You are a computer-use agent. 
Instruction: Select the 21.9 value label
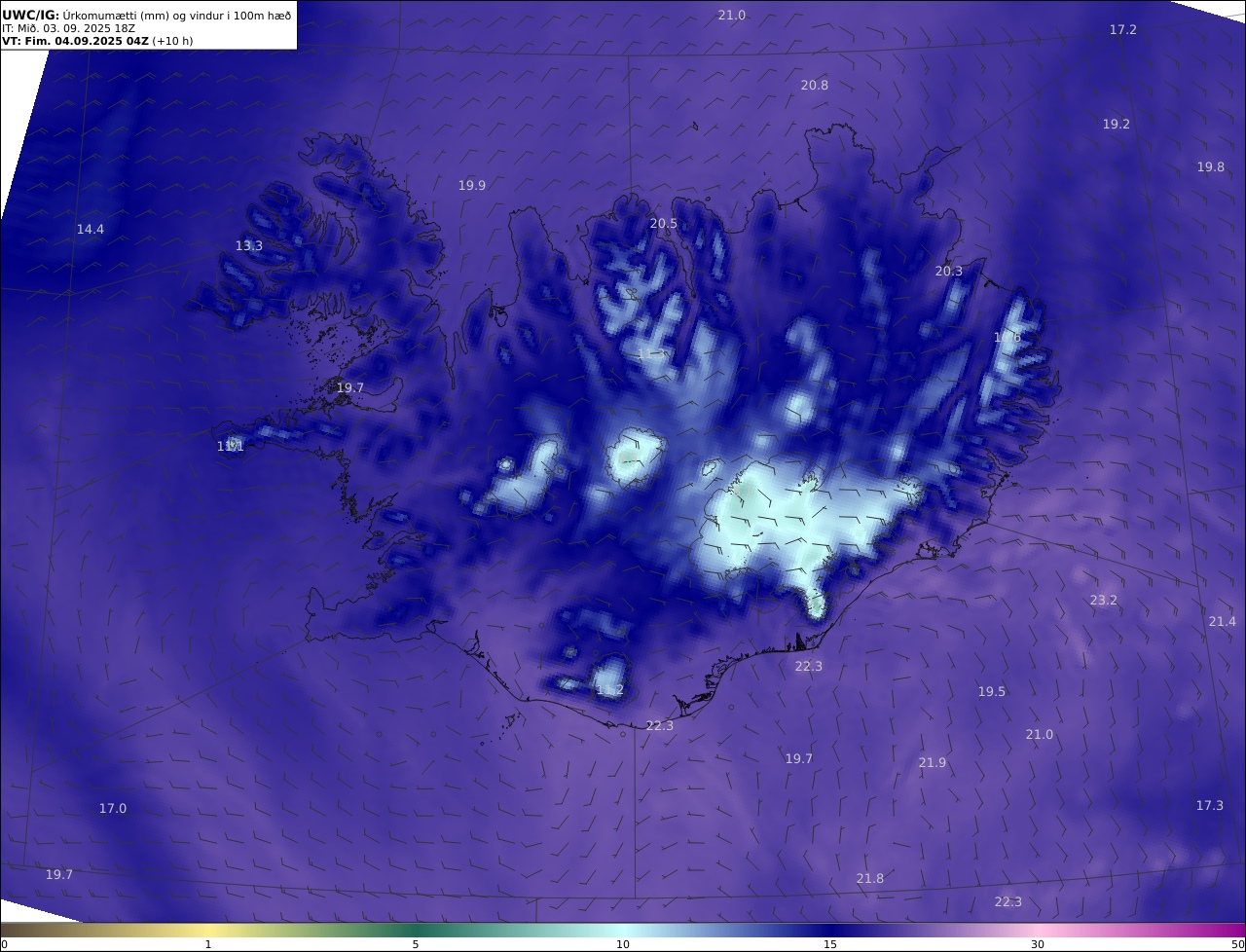[932, 763]
